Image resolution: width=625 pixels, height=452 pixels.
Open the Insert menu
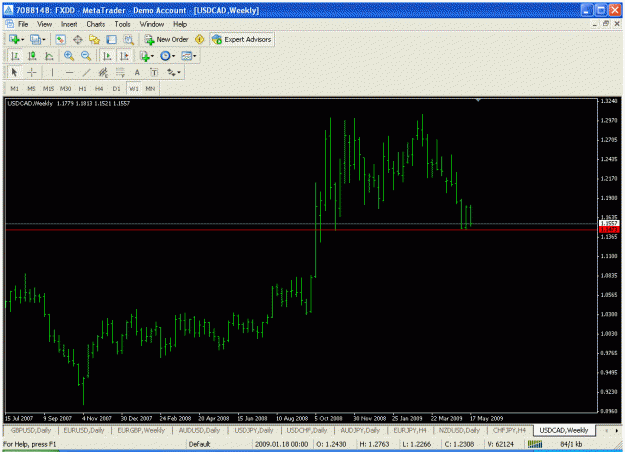tap(69, 24)
